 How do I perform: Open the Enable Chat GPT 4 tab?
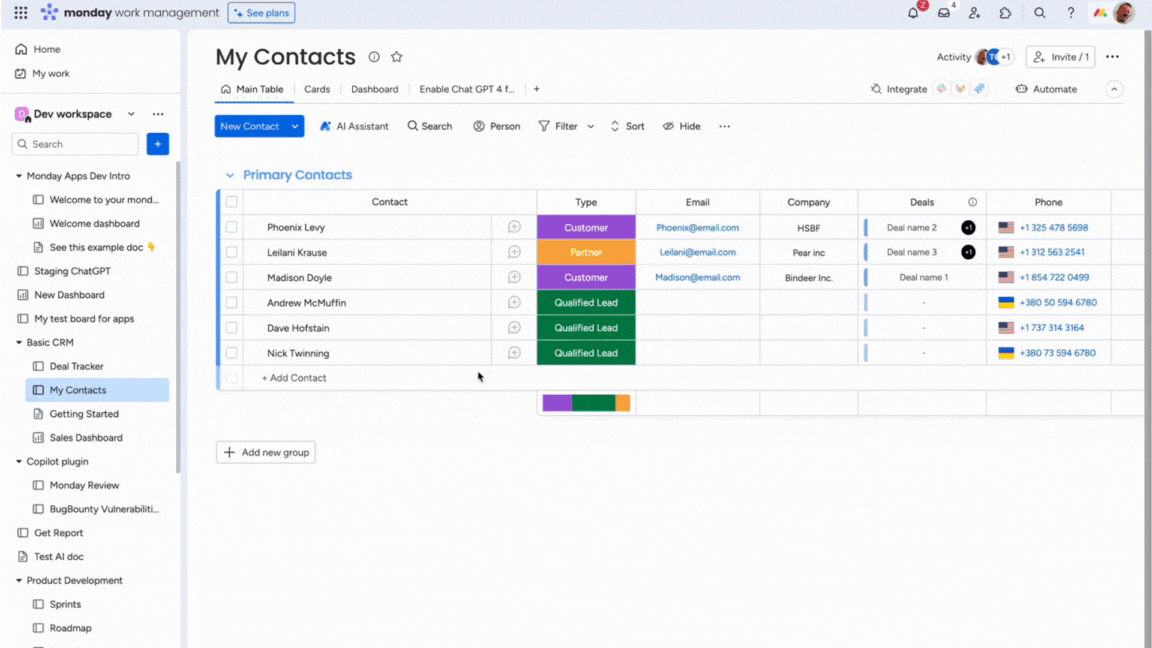(467, 89)
